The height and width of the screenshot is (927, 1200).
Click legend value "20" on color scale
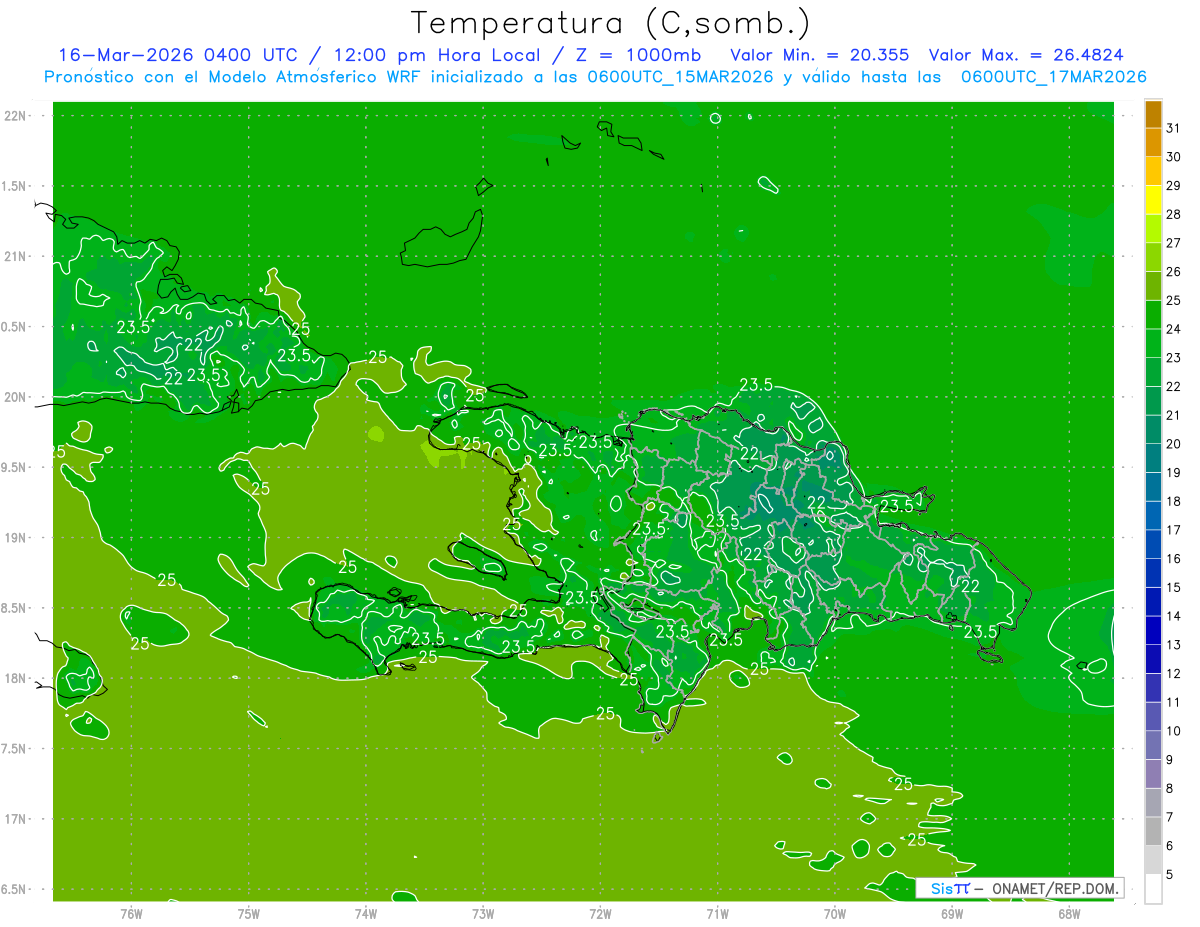[x=1173, y=444]
